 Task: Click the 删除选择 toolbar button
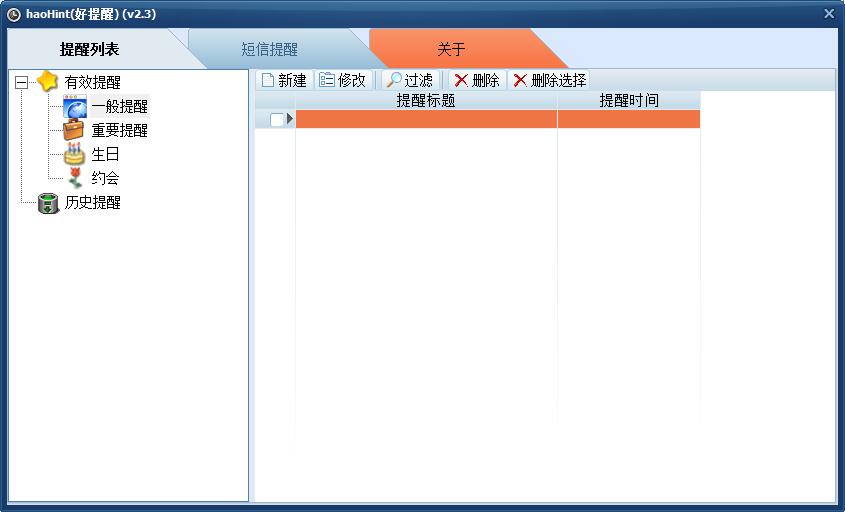(549, 80)
